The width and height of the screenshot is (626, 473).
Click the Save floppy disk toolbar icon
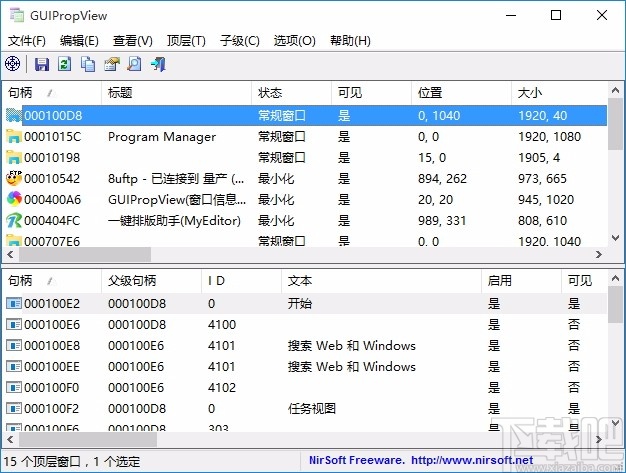(x=42, y=64)
